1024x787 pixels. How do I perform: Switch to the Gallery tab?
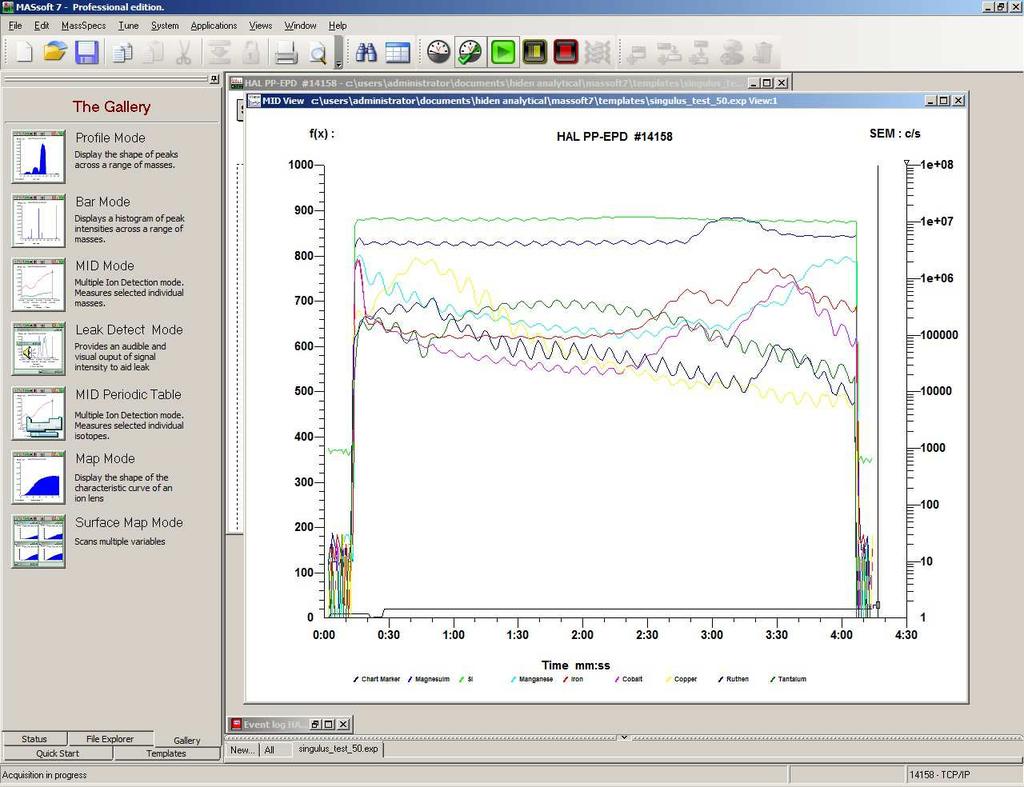[187, 740]
